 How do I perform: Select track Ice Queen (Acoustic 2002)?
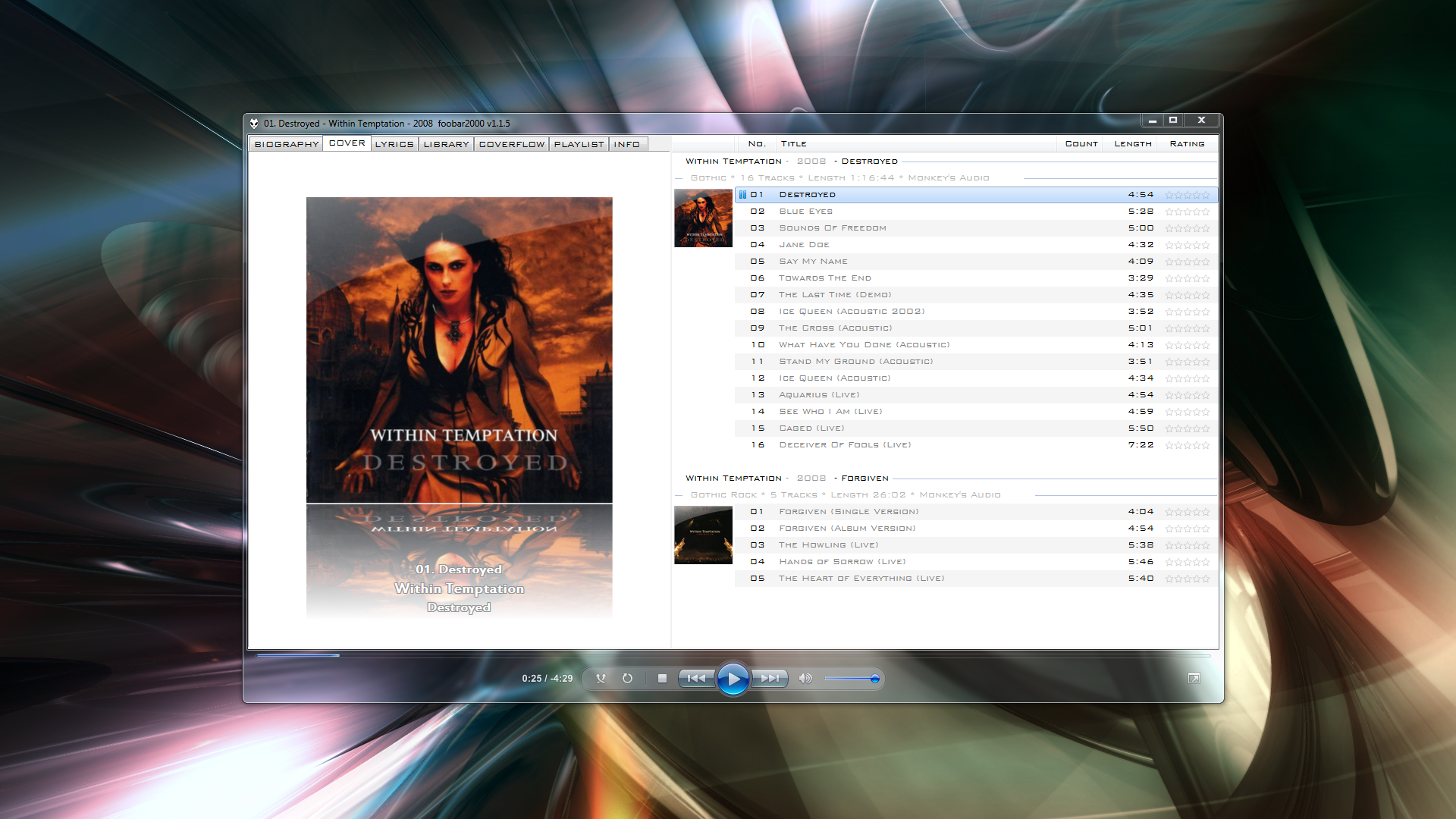pos(976,312)
